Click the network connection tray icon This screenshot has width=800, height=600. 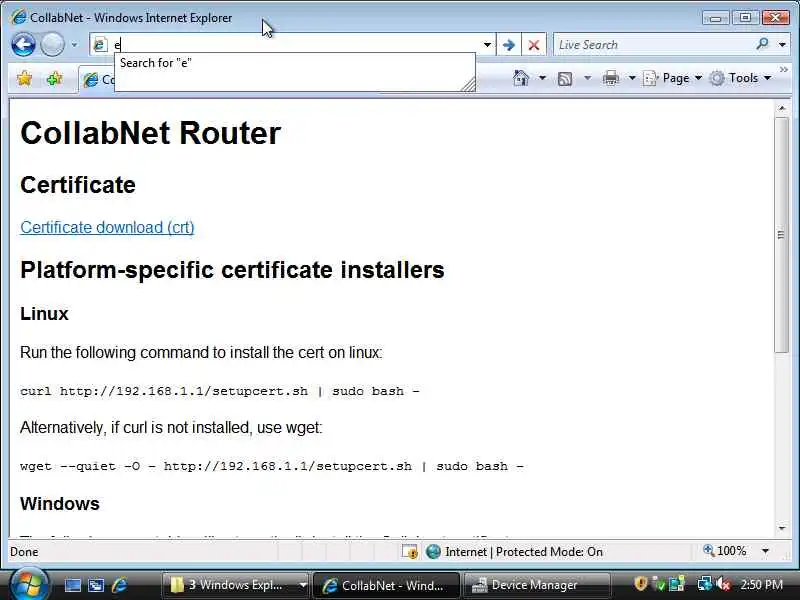pyautogui.click(x=705, y=584)
